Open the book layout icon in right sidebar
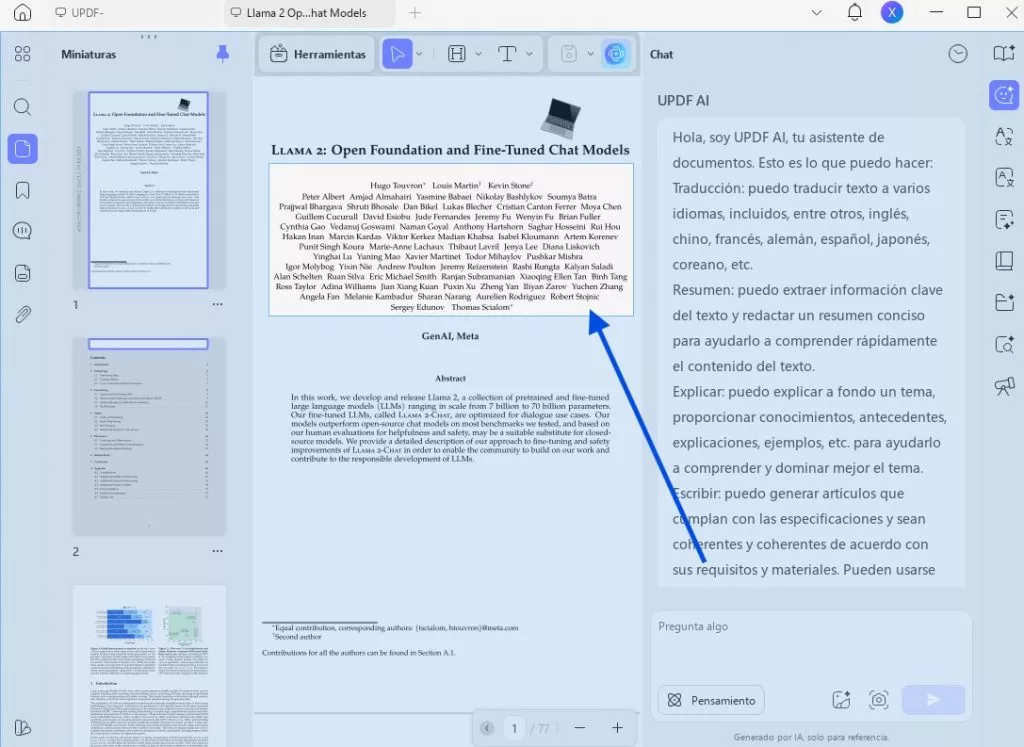Screen dimensions: 1024x747 click(1004, 261)
